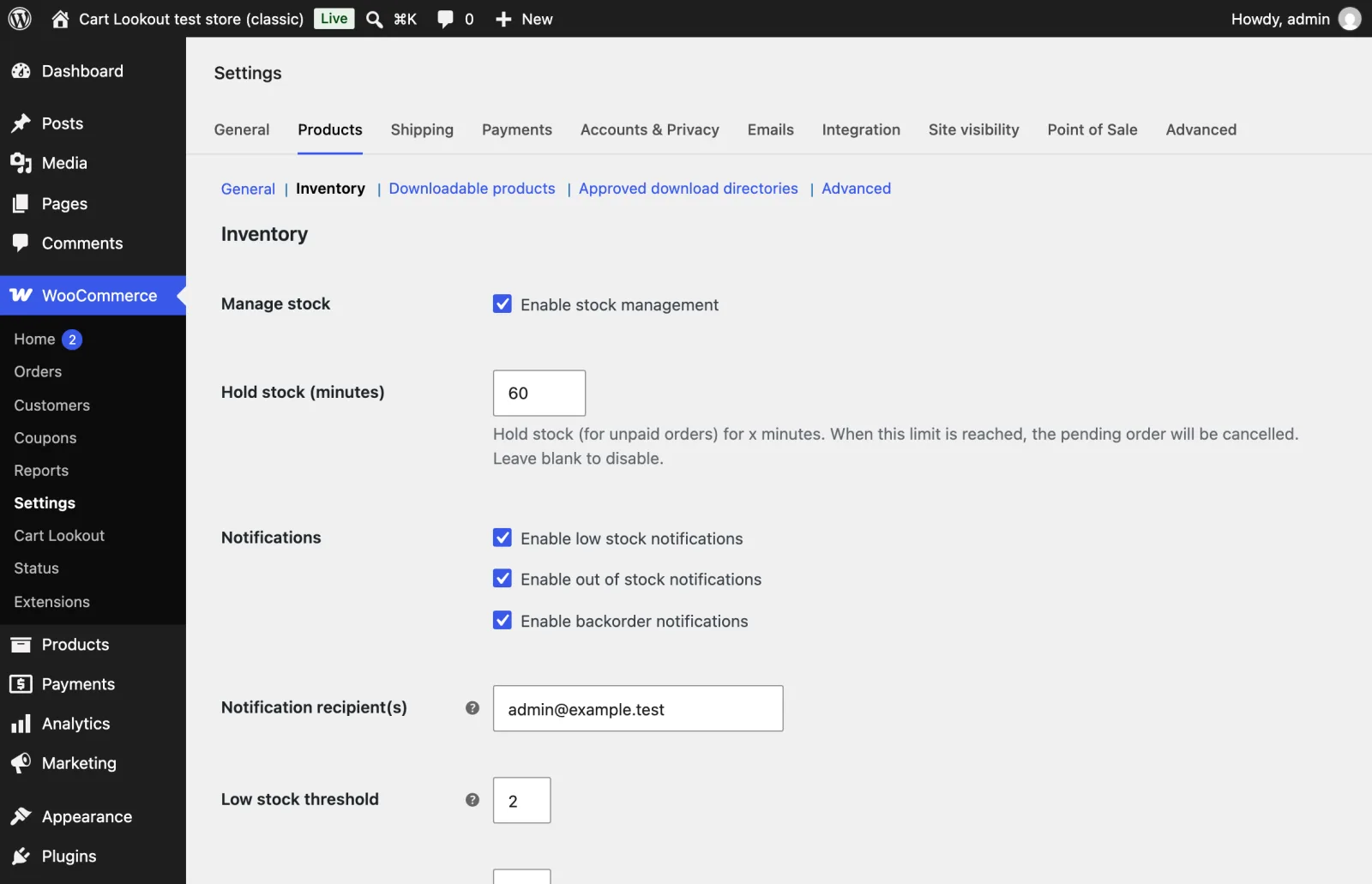Image resolution: width=1372 pixels, height=884 pixels.
Task: Click the Pages icon in sidebar
Action: point(21,203)
